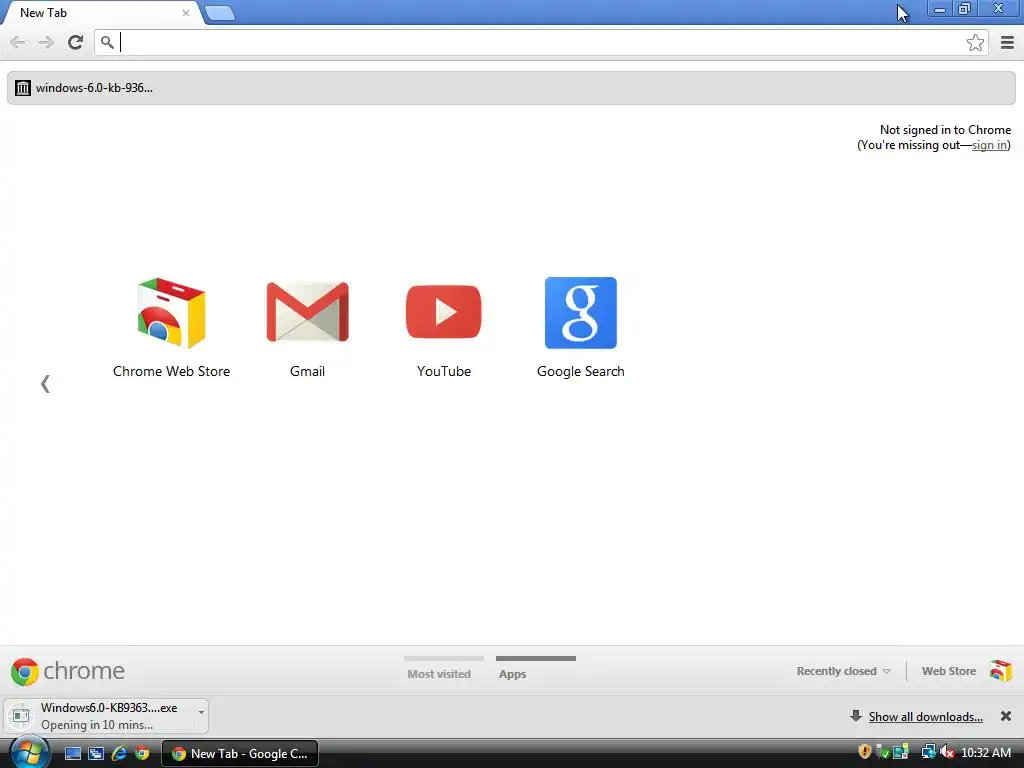
Task: Click Show Desktop in quick launch
Action: (x=73, y=753)
